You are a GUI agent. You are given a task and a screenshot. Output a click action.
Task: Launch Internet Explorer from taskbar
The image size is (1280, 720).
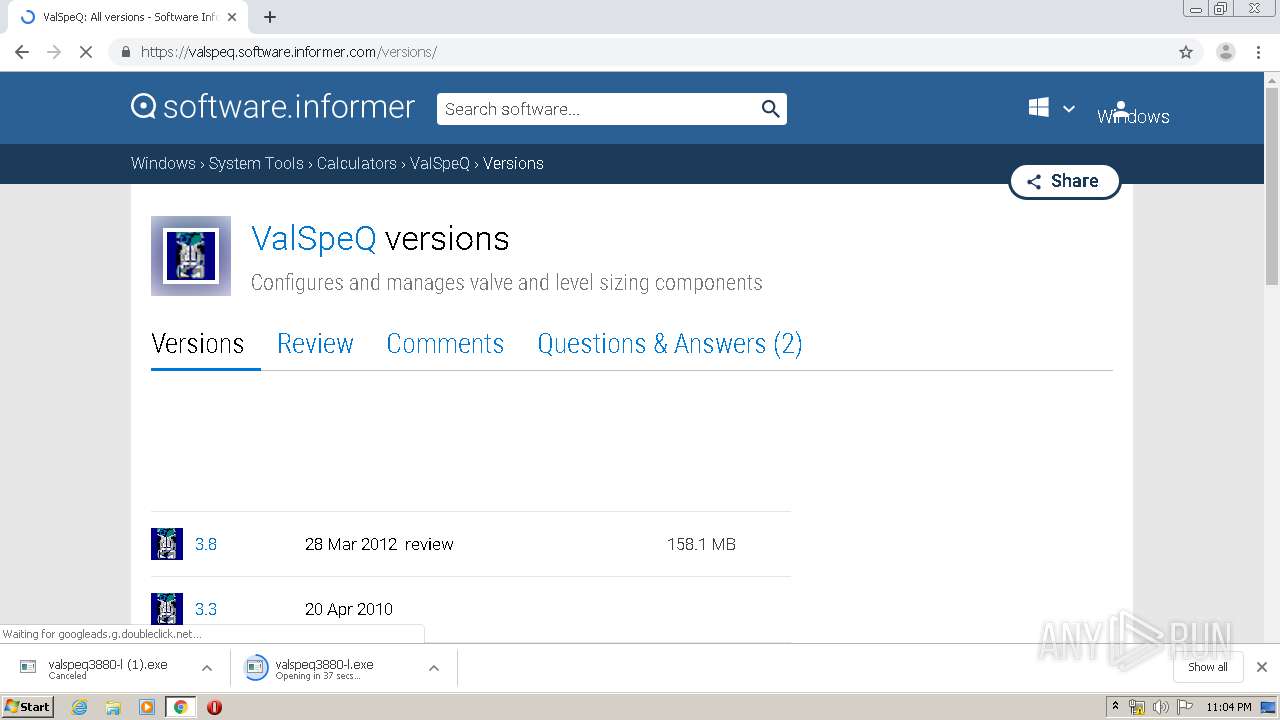click(80, 707)
